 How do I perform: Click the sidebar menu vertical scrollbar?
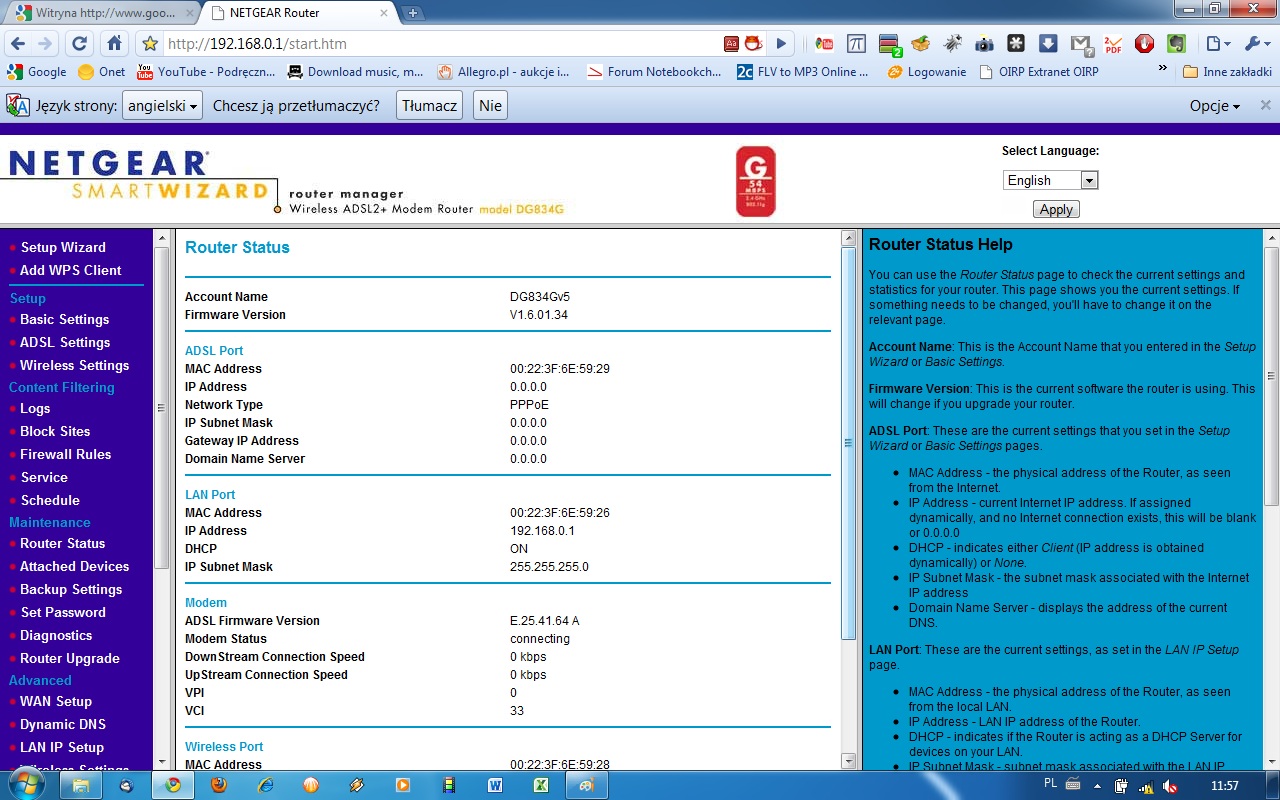161,407
